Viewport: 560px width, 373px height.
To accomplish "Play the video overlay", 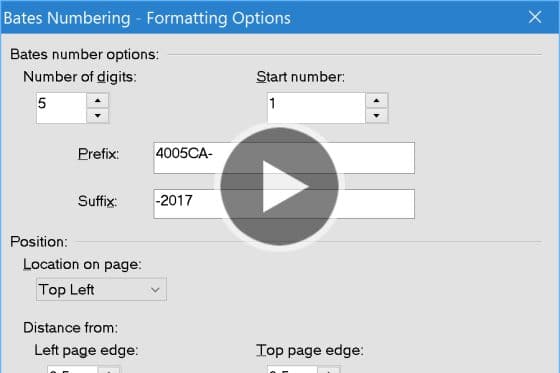I will click(x=279, y=186).
